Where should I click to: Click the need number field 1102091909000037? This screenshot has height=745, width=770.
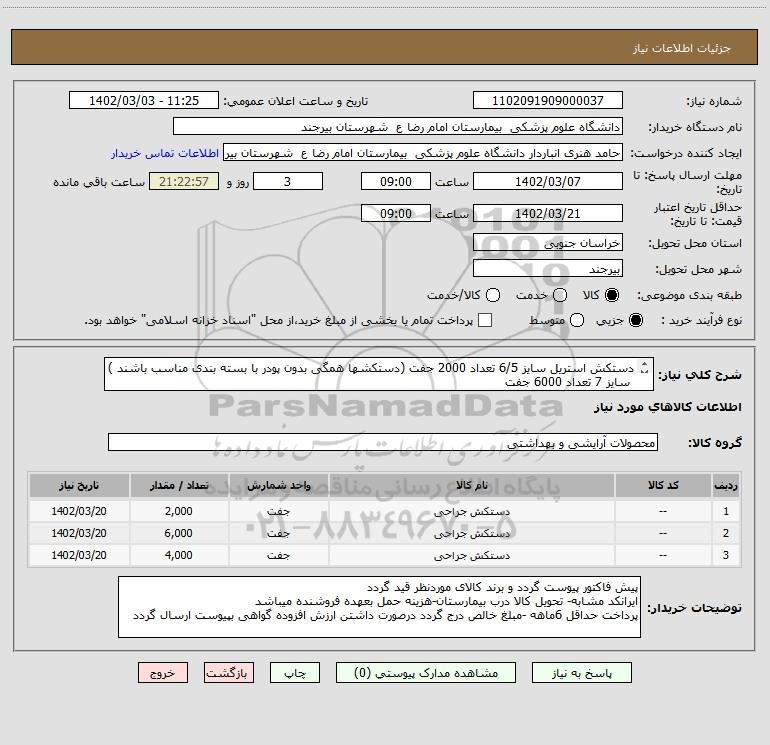click(548, 100)
